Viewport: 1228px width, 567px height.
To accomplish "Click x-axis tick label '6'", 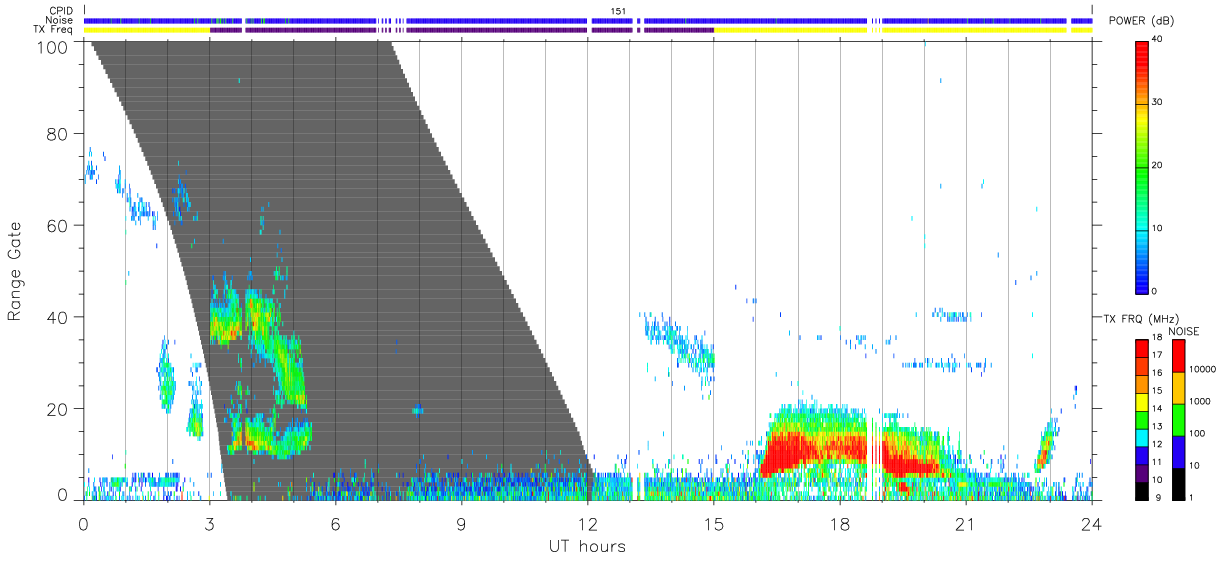I will [336, 523].
